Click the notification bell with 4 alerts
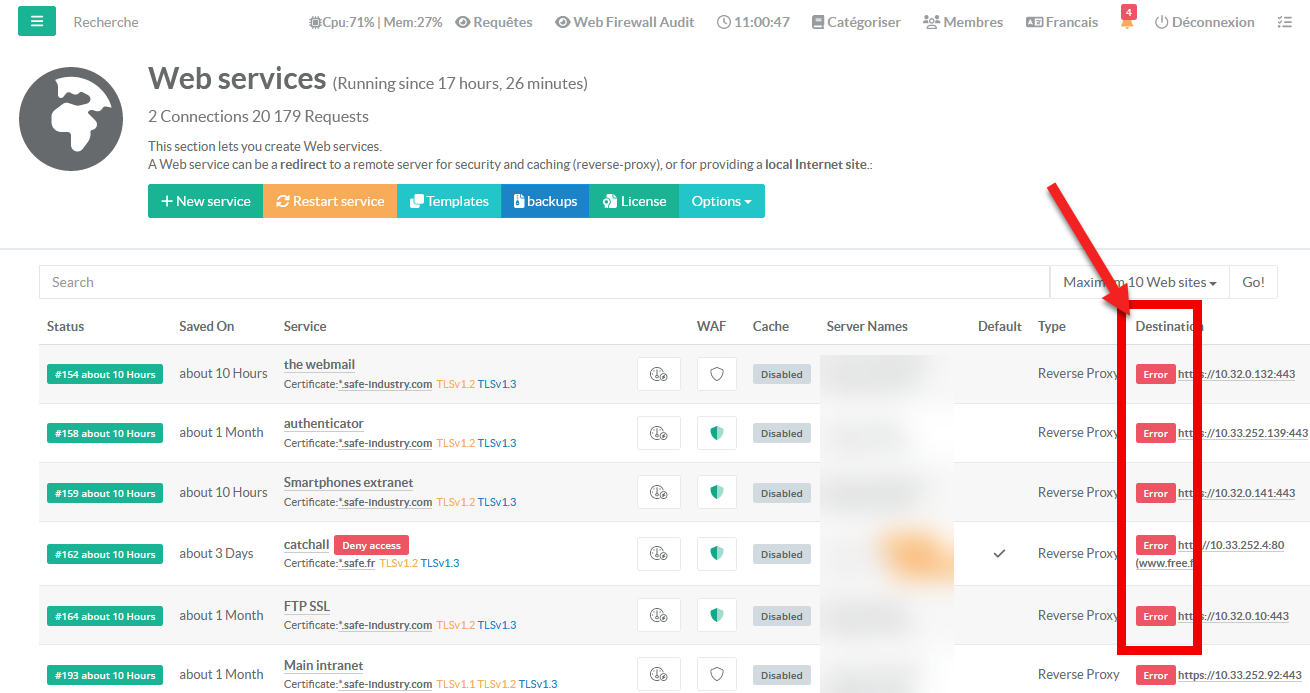This screenshot has width=1310, height=693. point(1127,22)
